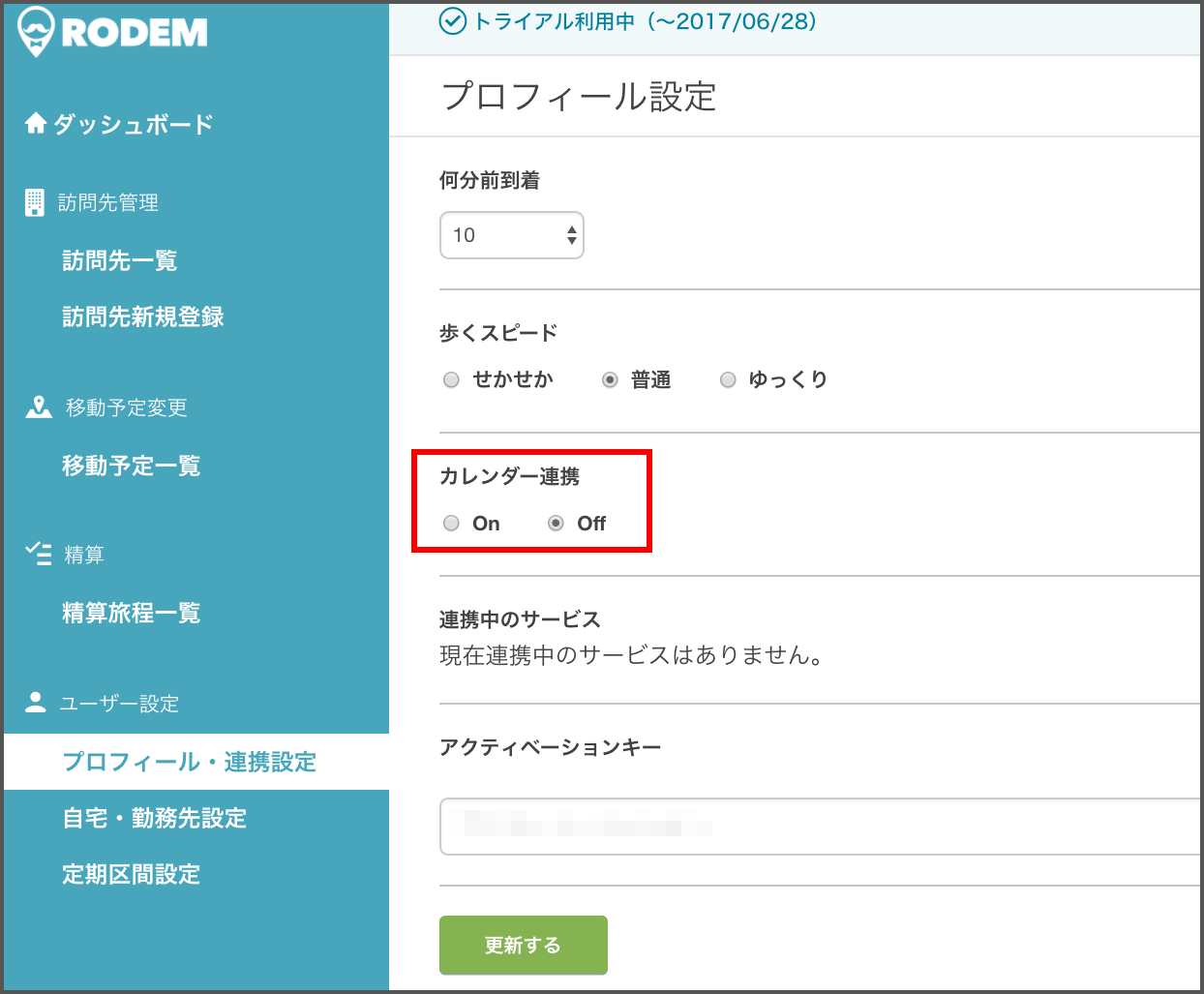Click the 訪問先管理 building icon
Viewport: 1204px width, 994px height.
point(35,201)
